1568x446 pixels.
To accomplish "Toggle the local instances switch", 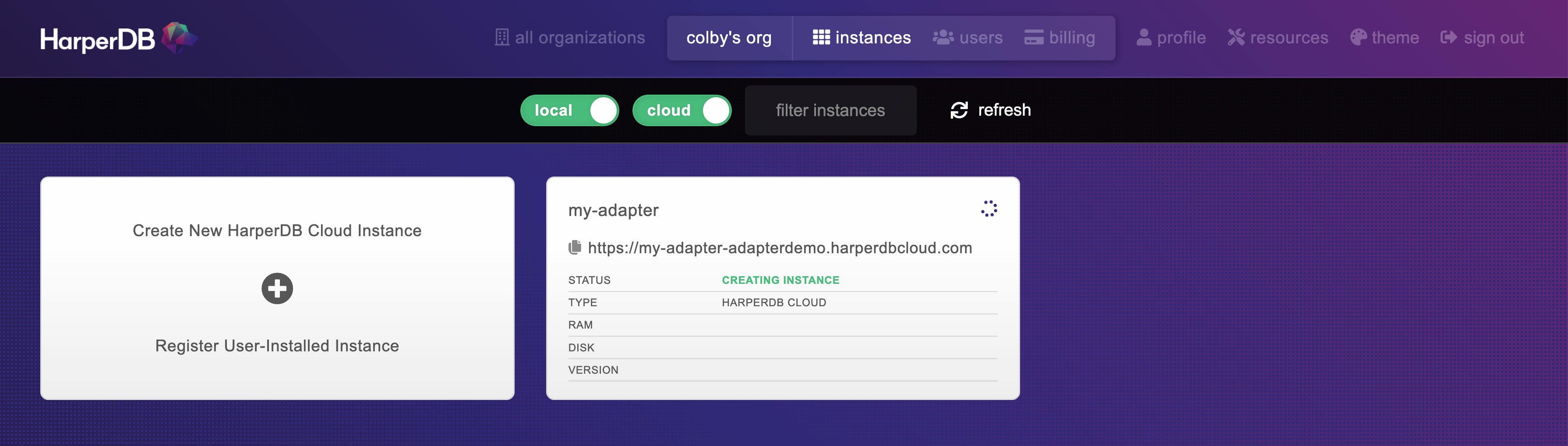I will click(569, 110).
